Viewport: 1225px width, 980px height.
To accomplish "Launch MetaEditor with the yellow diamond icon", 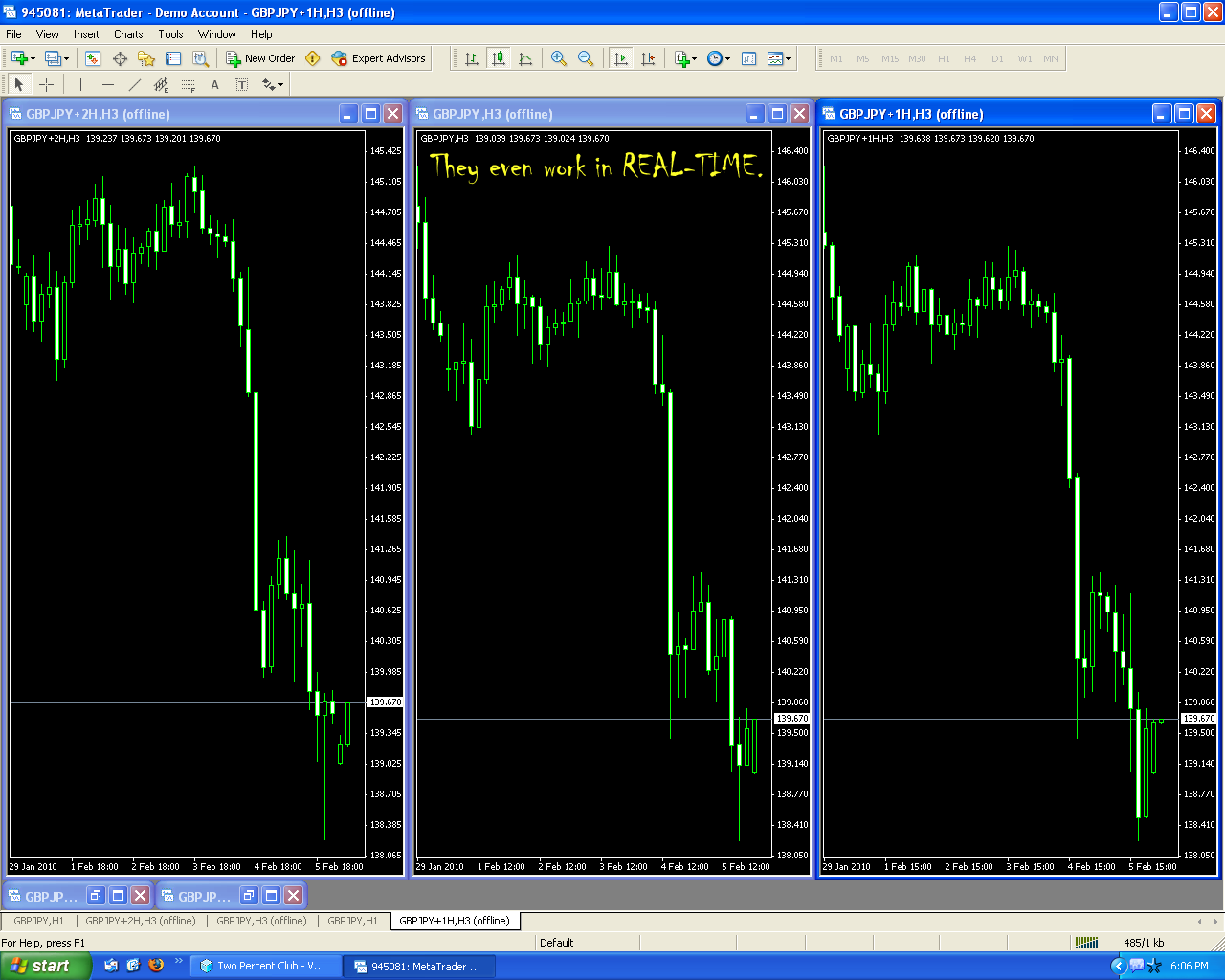I will click(x=312, y=58).
